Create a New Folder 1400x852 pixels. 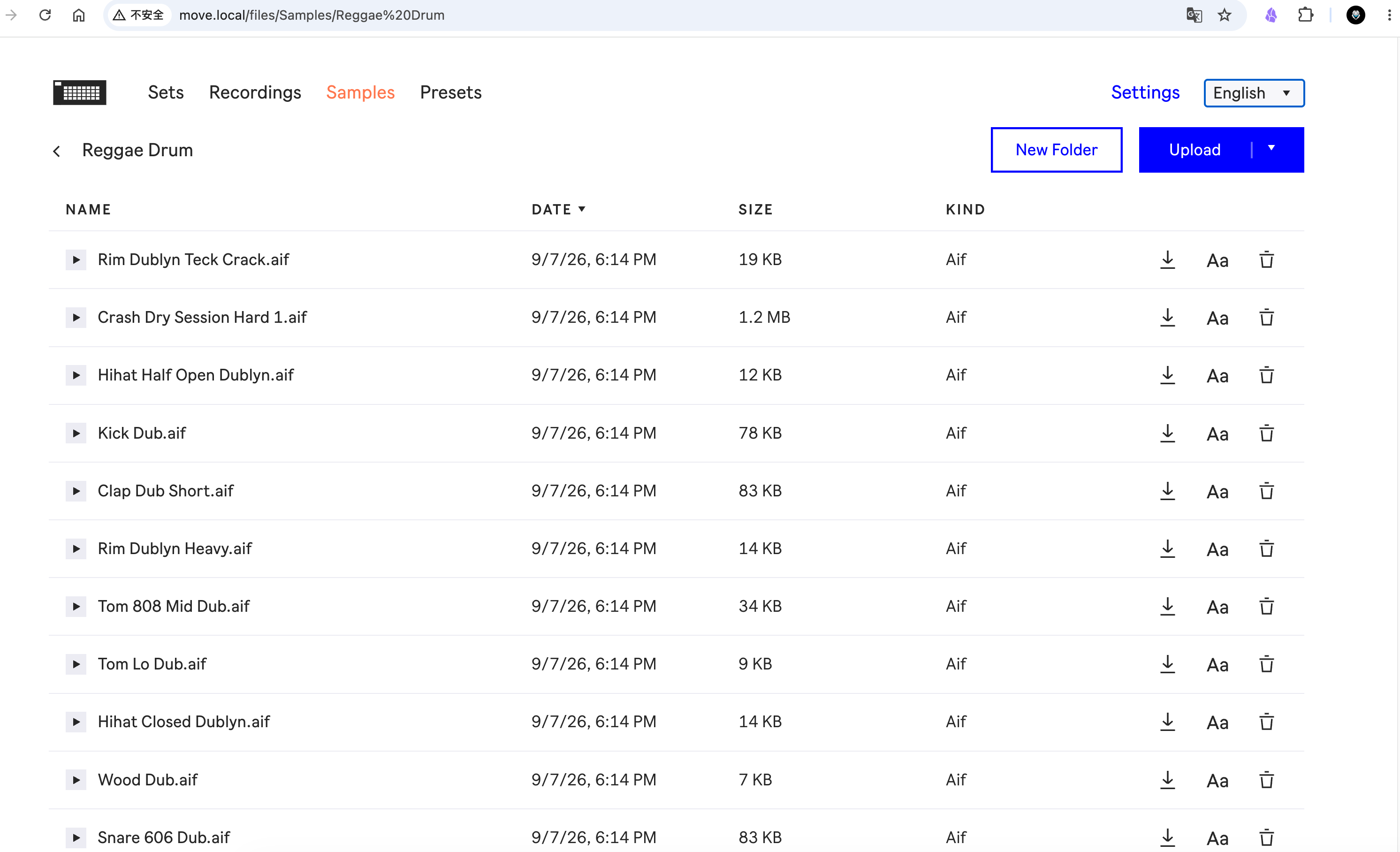[x=1056, y=150]
